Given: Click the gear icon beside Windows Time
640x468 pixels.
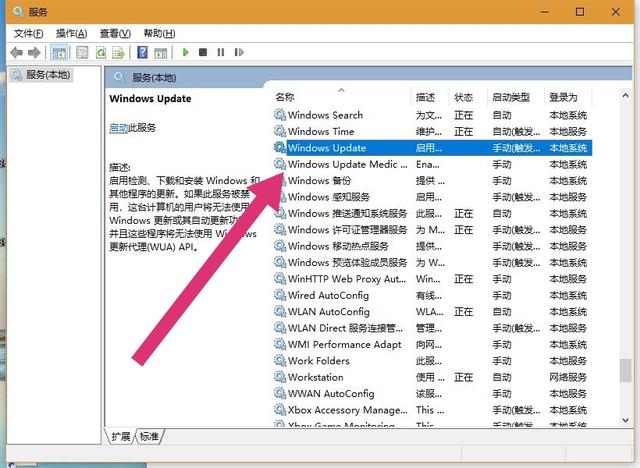Looking at the screenshot, I should tap(280, 131).
